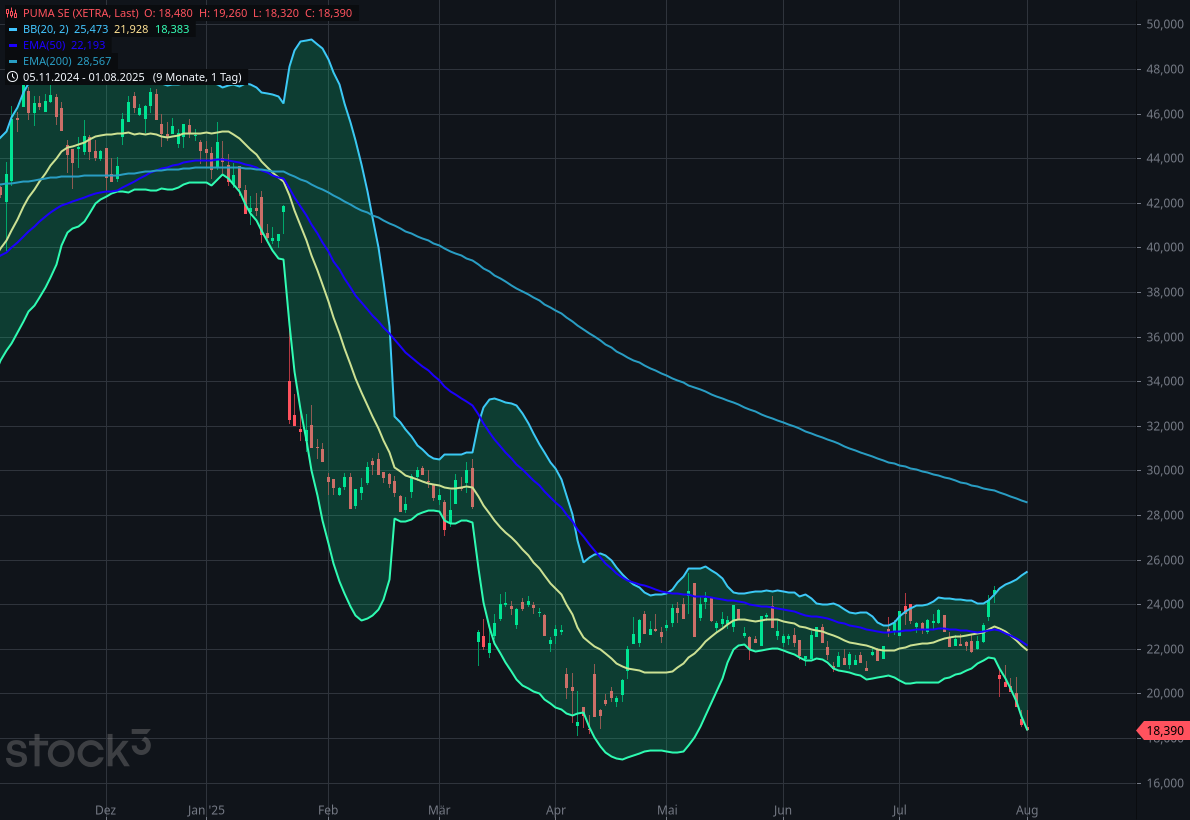Image resolution: width=1190 pixels, height=820 pixels.
Task: Click the candlestick icon beside PUMA SE
Action: [12, 13]
